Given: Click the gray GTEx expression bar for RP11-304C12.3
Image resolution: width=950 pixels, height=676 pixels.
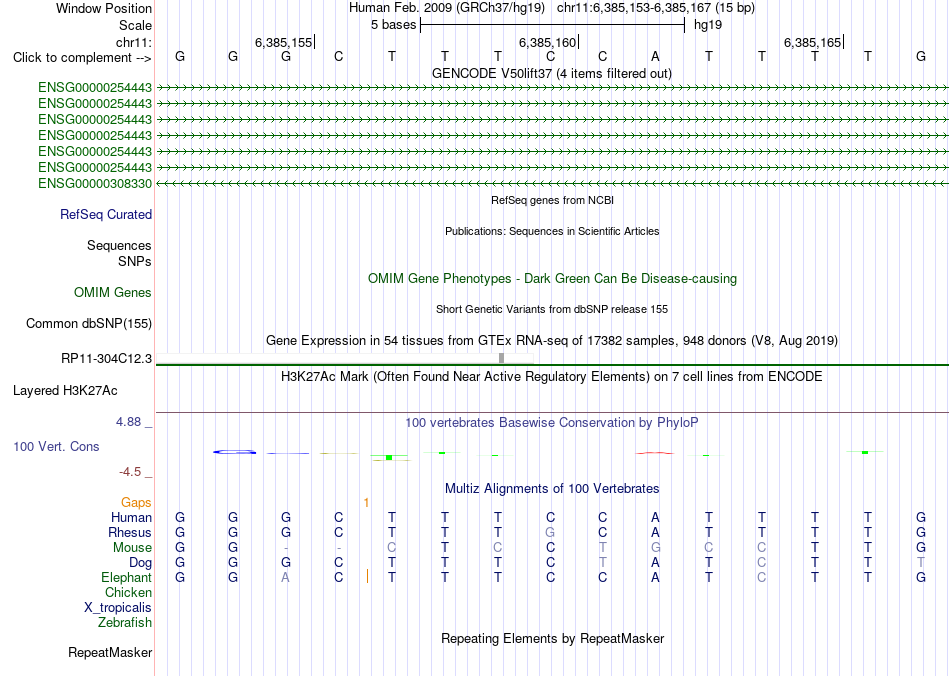Looking at the screenshot, I should (501, 358).
